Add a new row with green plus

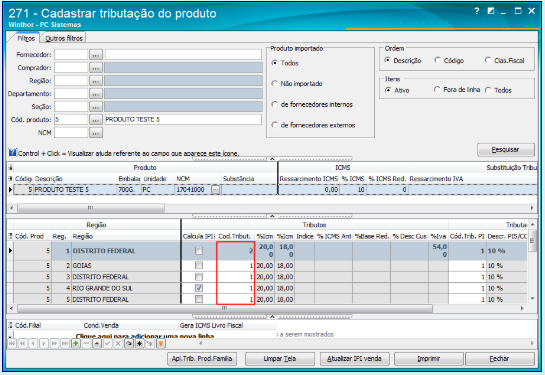pos(76,344)
